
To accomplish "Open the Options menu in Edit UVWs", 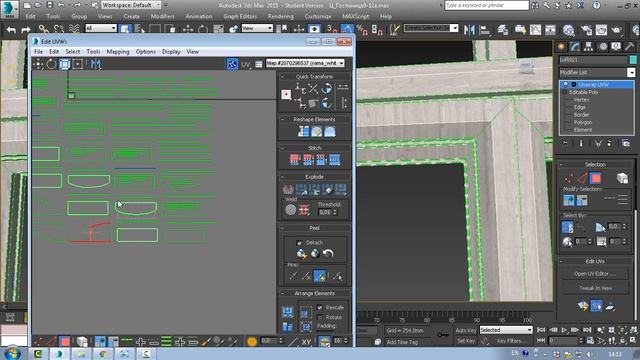I will [146, 52].
